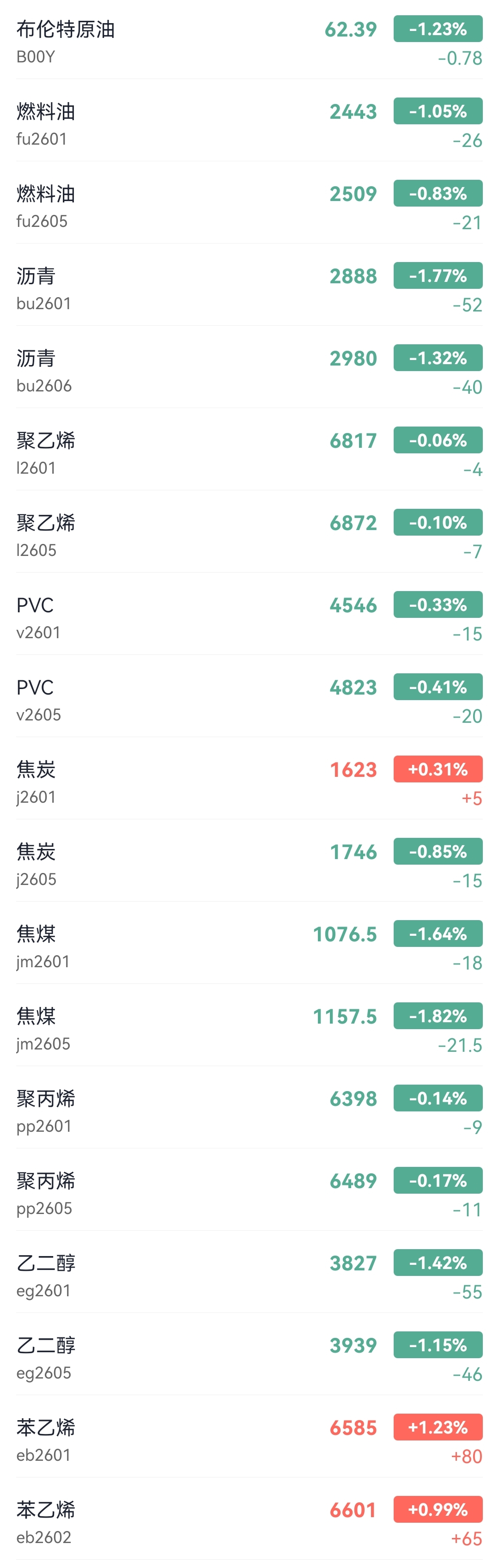Tap the red +0.31% badge for 焦炭
This screenshot has height=1568, width=499.
point(438,769)
